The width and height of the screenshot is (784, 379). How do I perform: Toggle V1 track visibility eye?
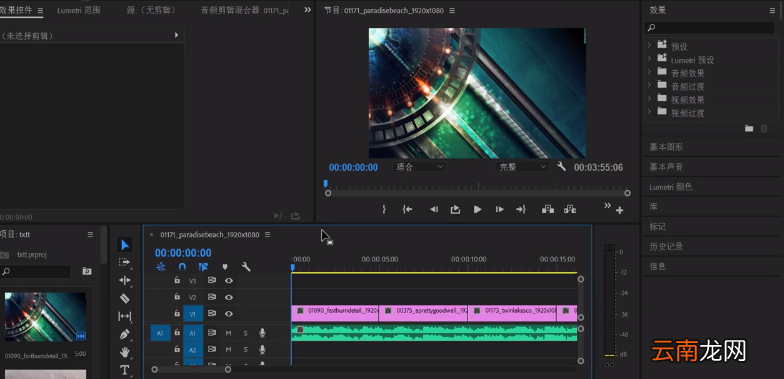tap(228, 314)
